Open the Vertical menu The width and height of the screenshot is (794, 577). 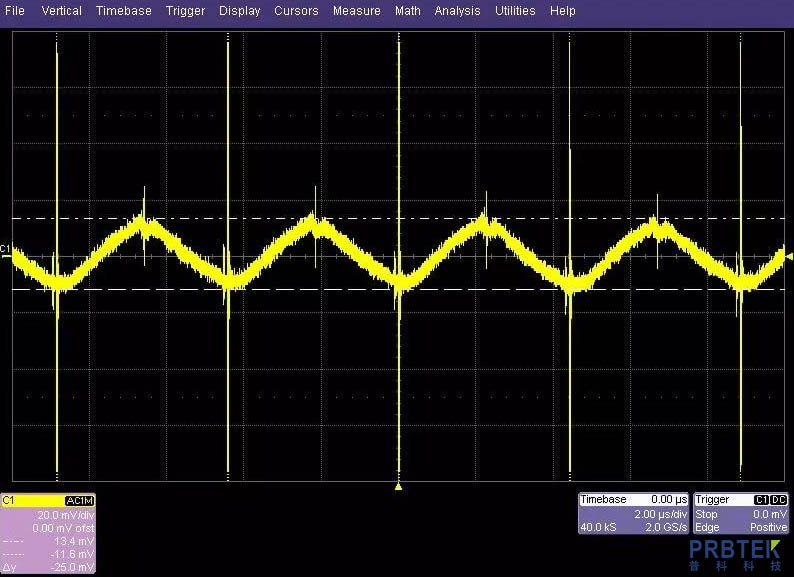click(62, 11)
